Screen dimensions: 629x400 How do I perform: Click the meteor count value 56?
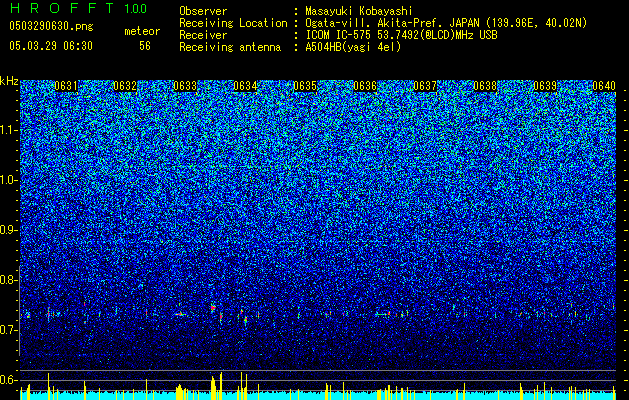coord(145,46)
